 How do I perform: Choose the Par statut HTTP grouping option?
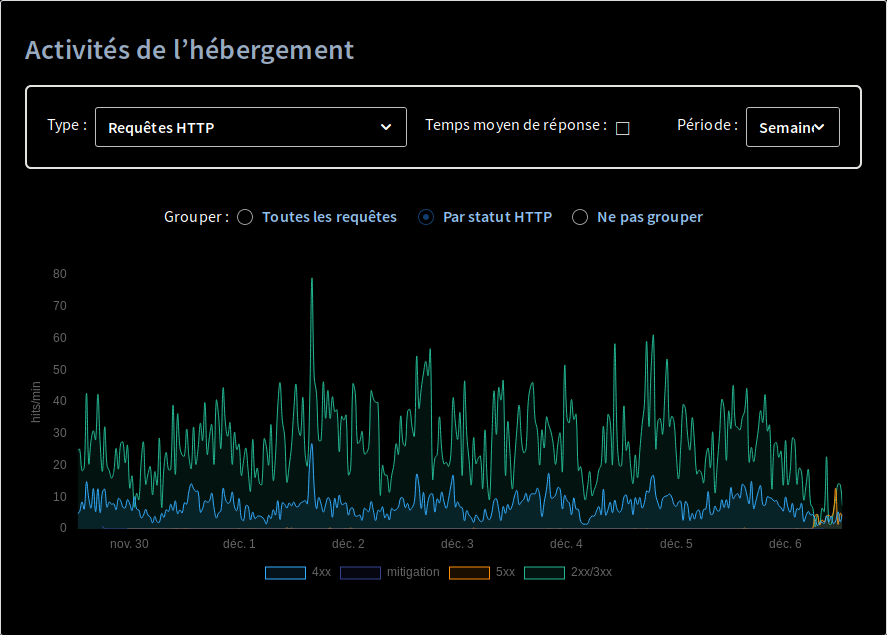click(426, 218)
